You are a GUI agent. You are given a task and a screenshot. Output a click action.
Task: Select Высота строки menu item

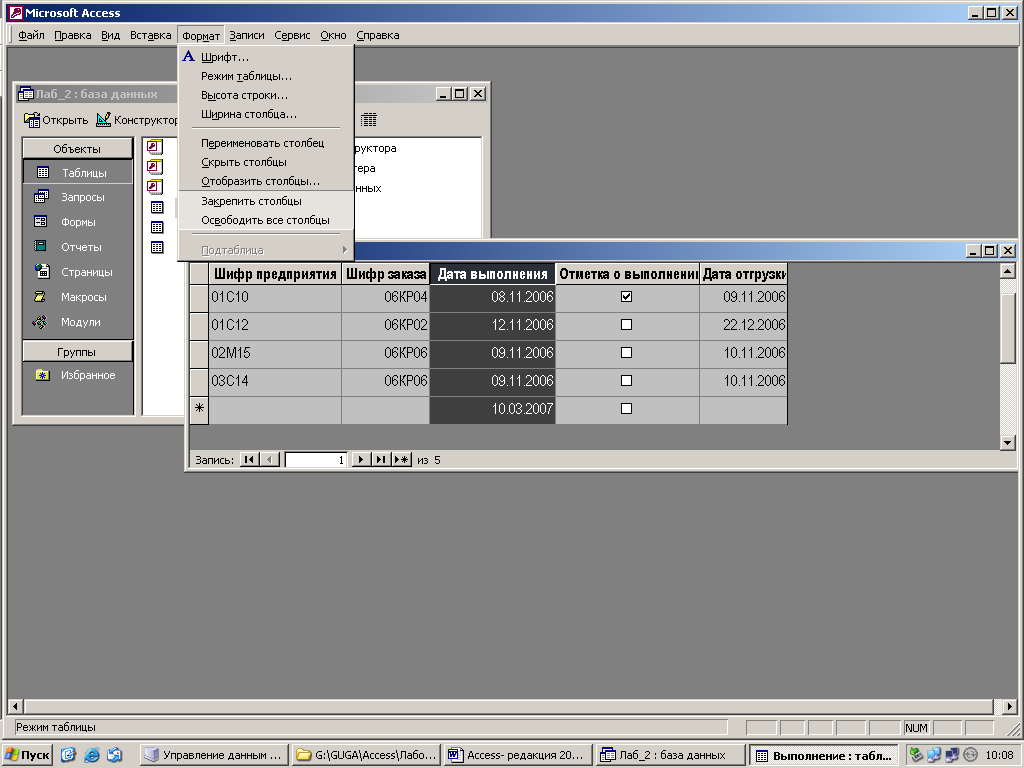[x=244, y=95]
